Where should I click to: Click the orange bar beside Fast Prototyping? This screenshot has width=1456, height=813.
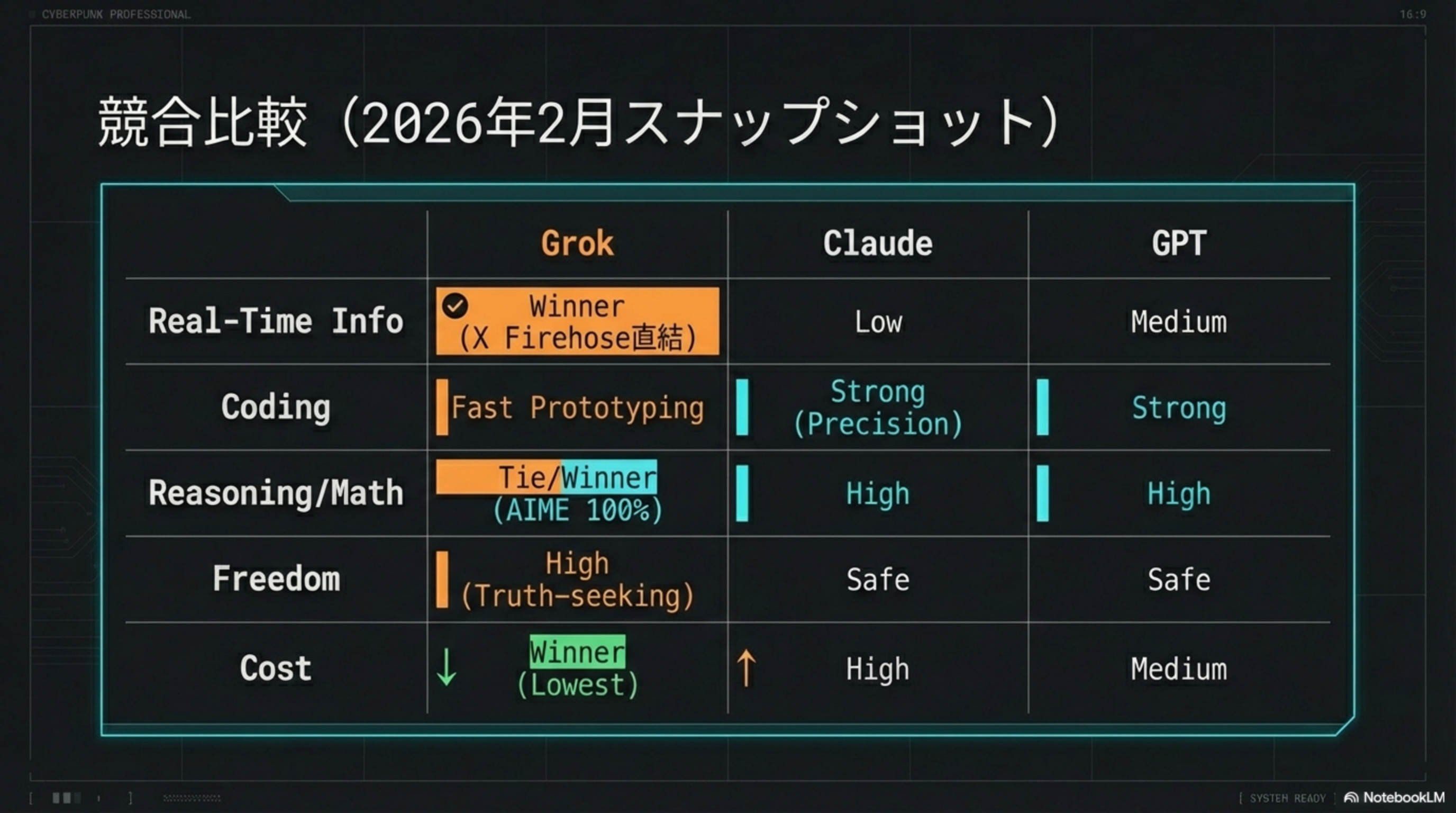(x=442, y=407)
